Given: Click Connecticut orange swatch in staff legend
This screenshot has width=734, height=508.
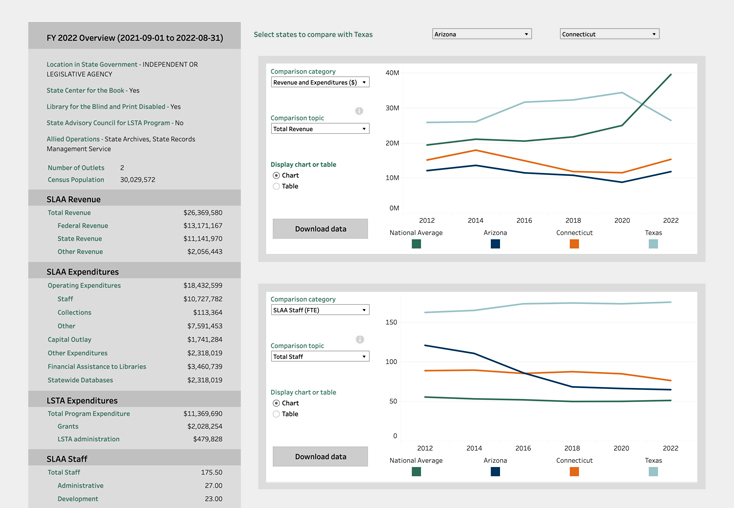Looking at the screenshot, I should [574, 471].
